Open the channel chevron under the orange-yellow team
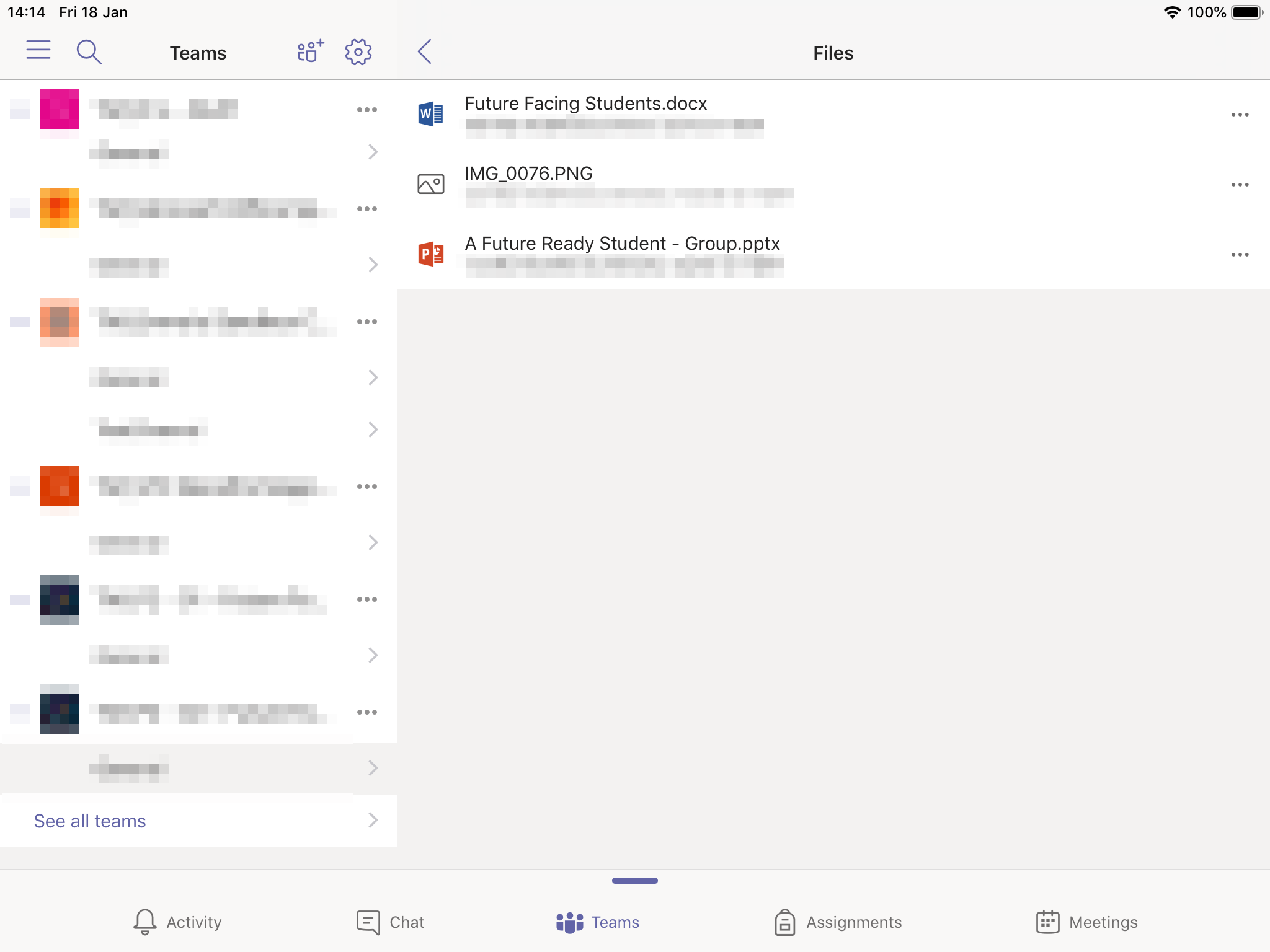 [373, 265]
